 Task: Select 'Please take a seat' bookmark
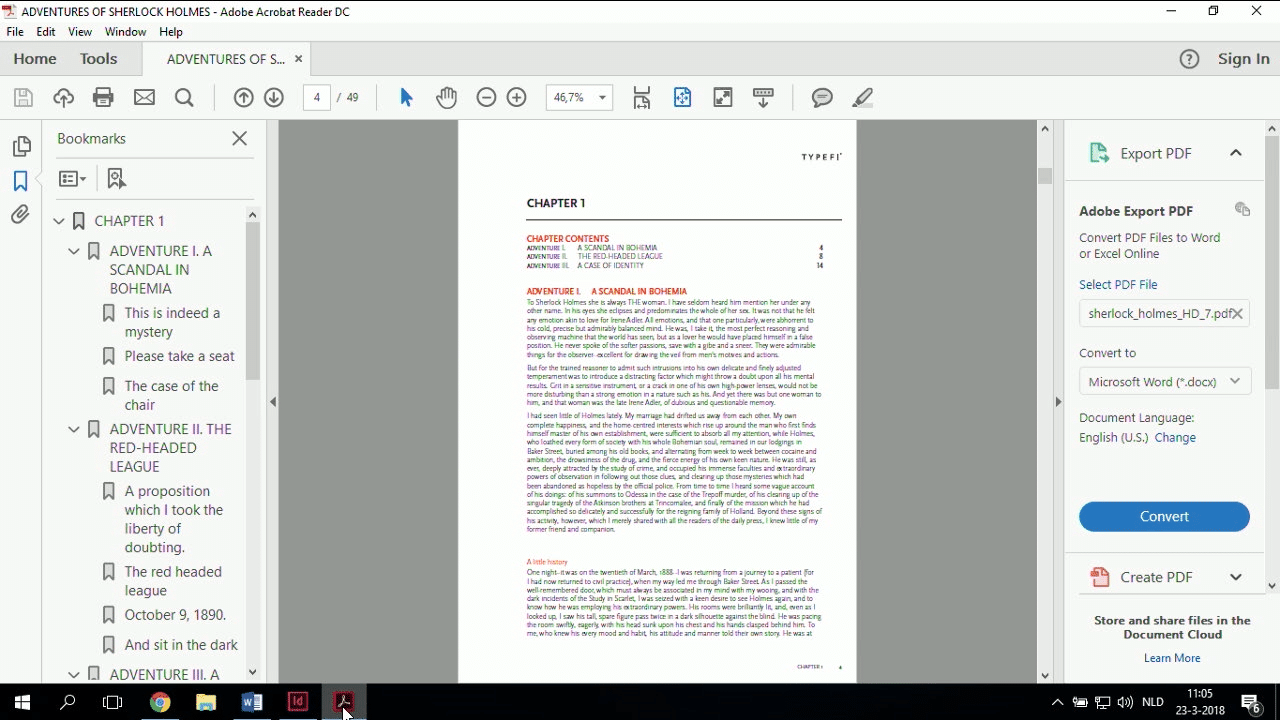(x=179, y=356)
